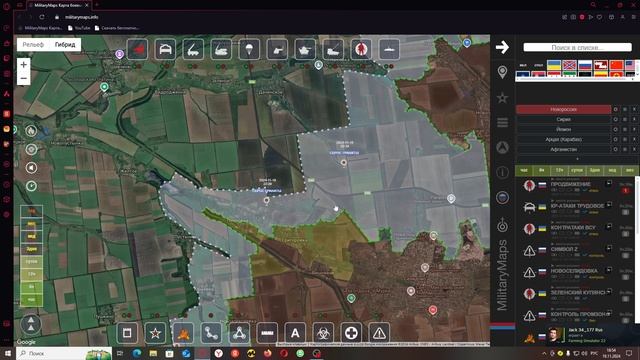The height and width of the screenshot is (360, 640).
Task: Select the Новороссия region row
Action: pyautogui.click(x=563, y=109)
